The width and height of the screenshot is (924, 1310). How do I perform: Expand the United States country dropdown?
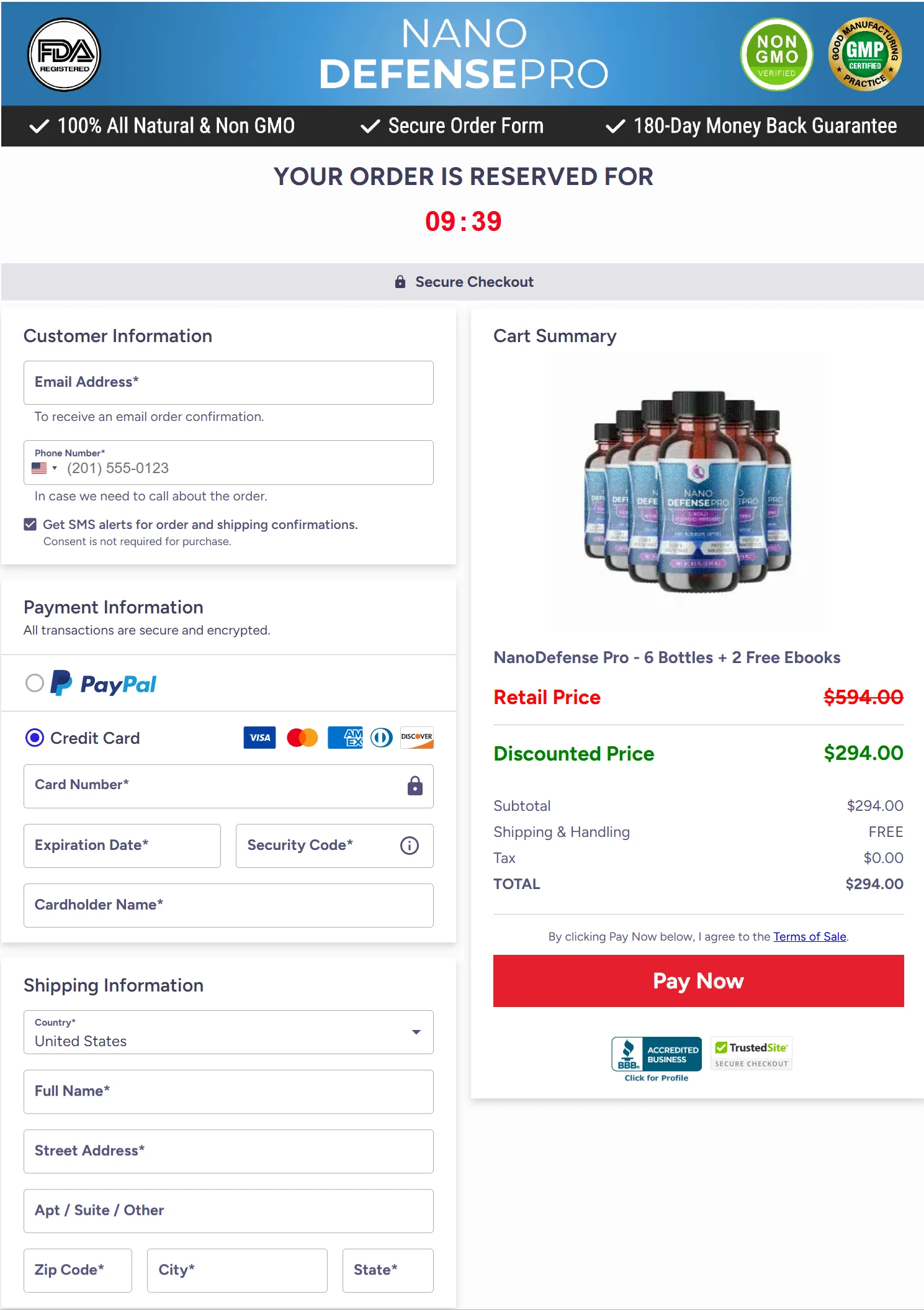(x=416, y=1032)
